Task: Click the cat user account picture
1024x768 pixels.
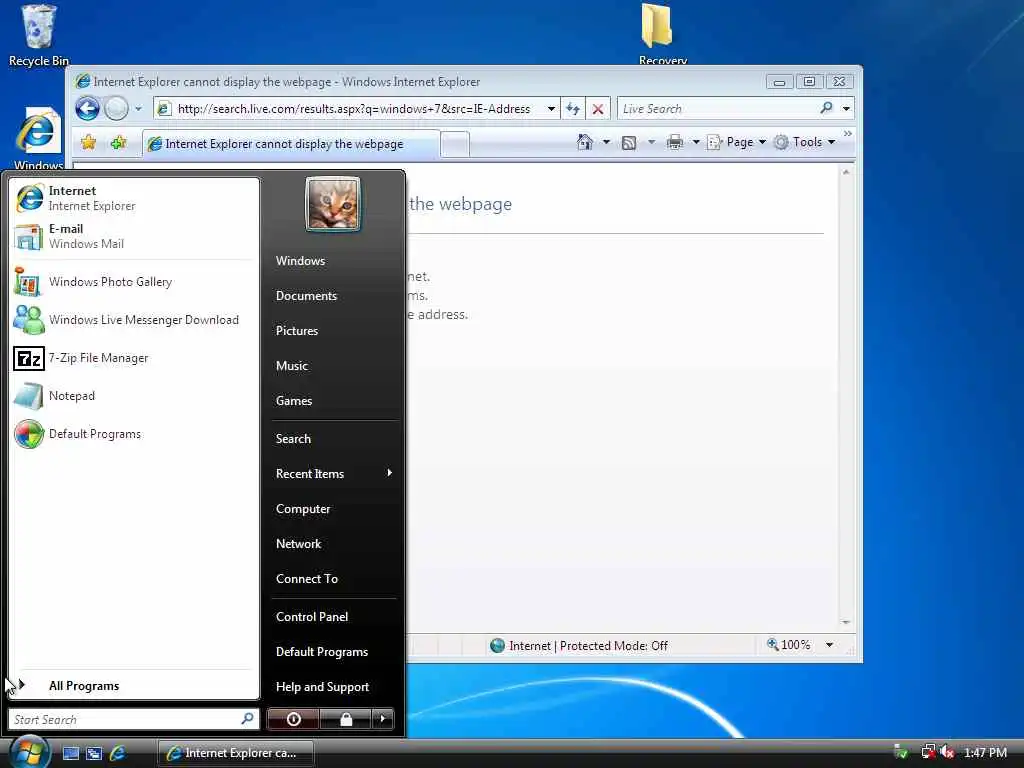Action: tap(332, 204)
